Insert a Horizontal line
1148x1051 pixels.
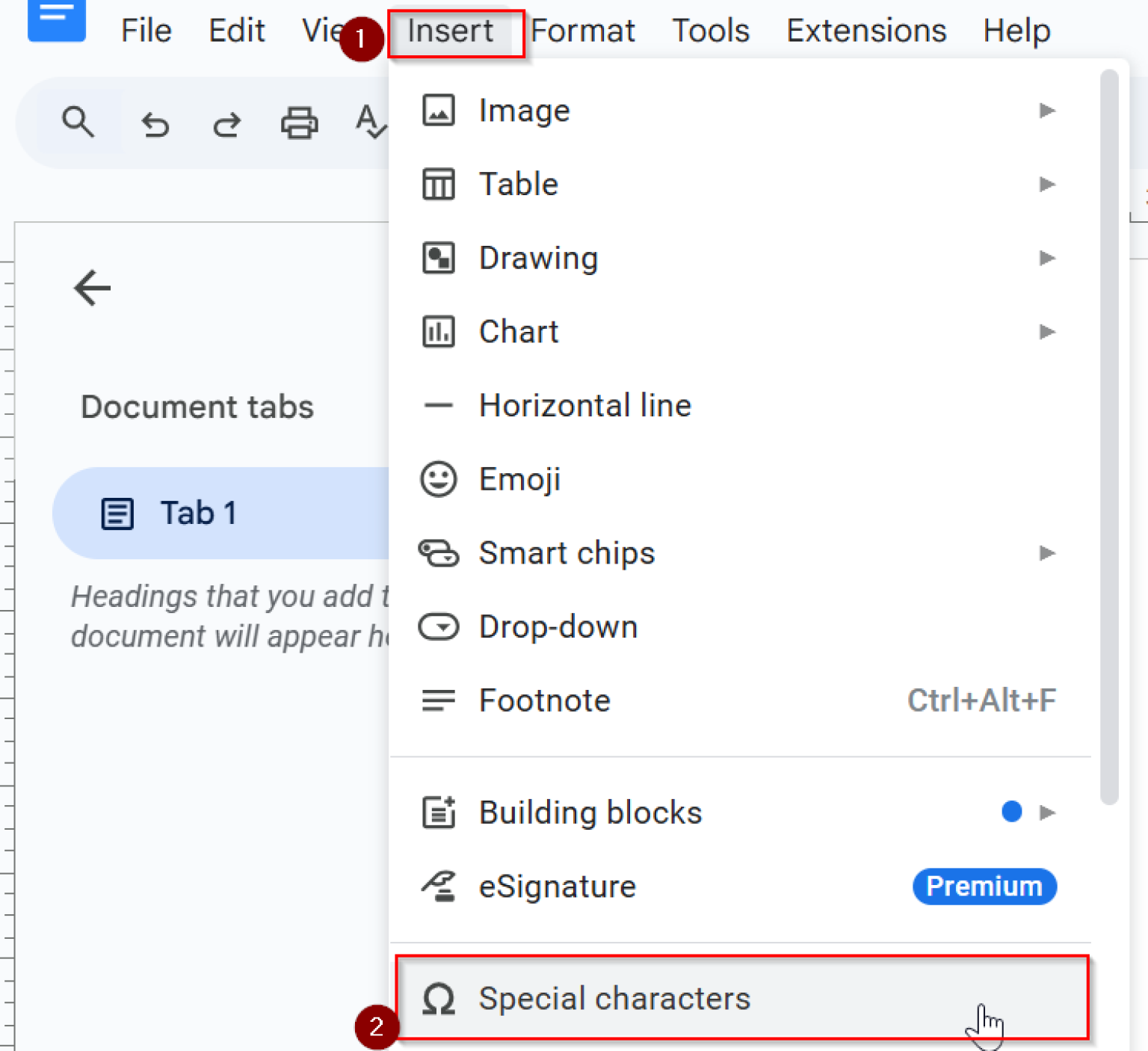[x=584, y=406]
